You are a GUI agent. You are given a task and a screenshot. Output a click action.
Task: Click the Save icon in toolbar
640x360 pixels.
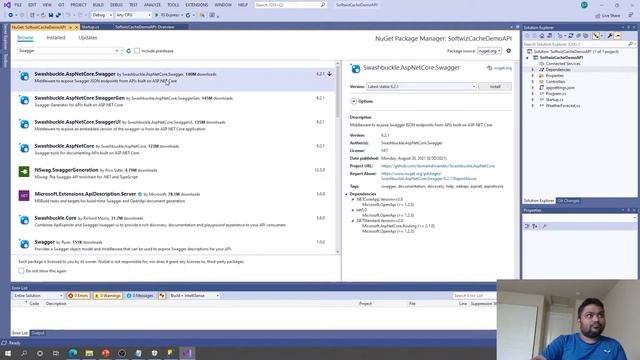point(51,15)
